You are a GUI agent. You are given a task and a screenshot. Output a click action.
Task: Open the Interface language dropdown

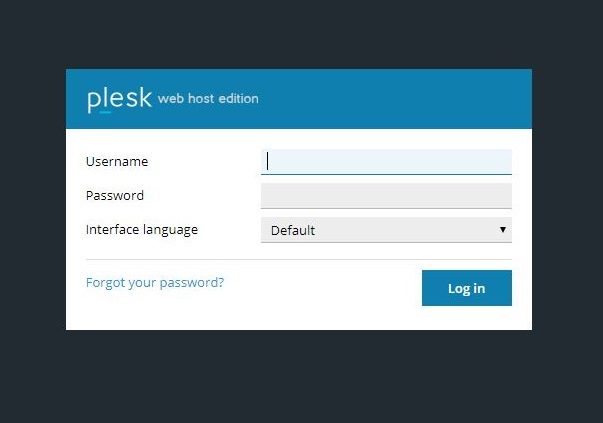click(x=386, y=230)
